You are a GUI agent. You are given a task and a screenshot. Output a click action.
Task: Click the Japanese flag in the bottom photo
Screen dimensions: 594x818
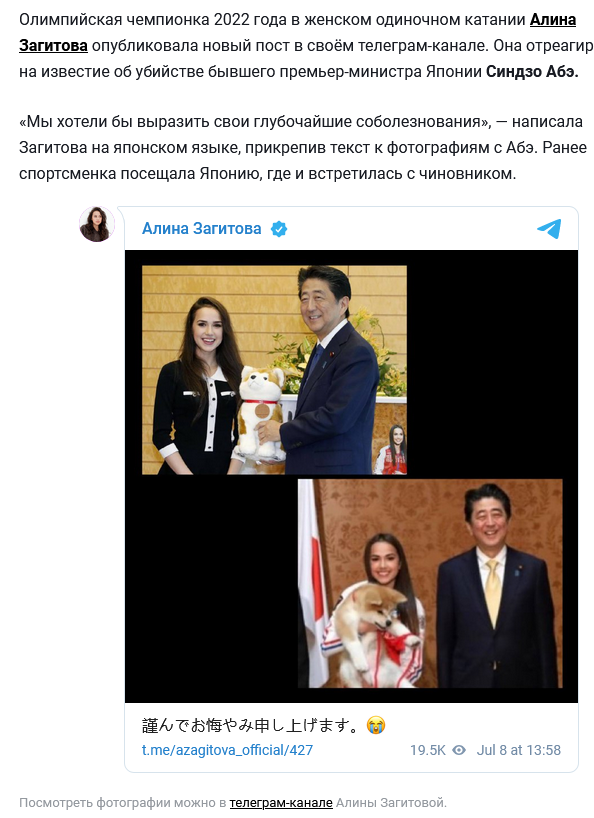click(312, 582)
